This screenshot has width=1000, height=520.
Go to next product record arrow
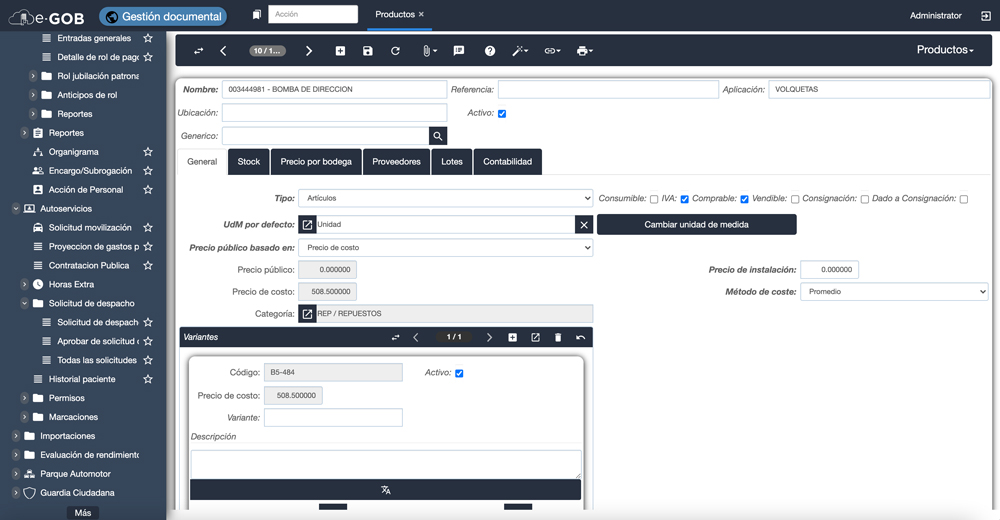pyautogui.click(x=309, y=51)
